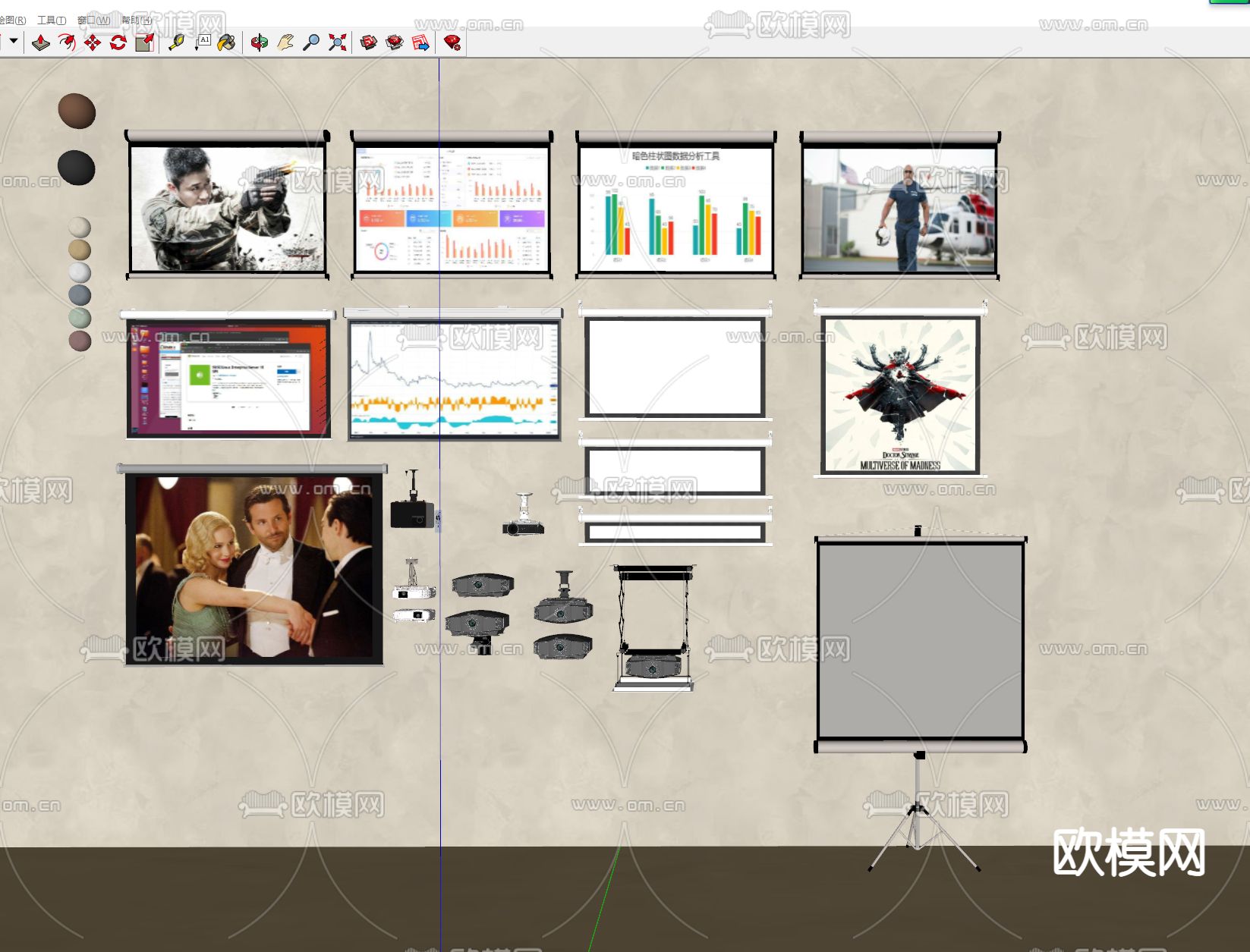Open the 窗口(W) menu

point(93,20)
